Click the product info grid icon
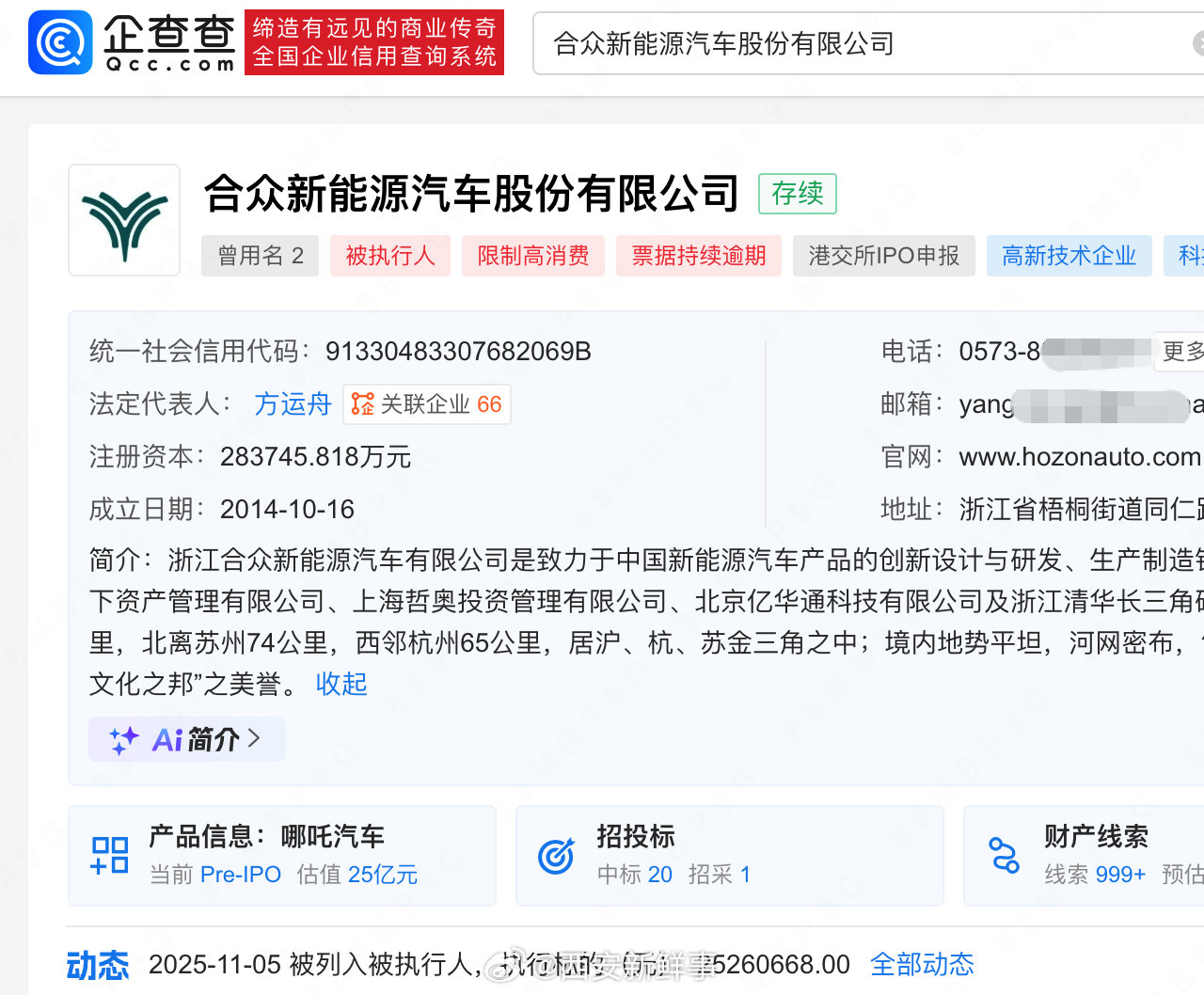This screenshot has height=995, width=1204. [109, 856]
